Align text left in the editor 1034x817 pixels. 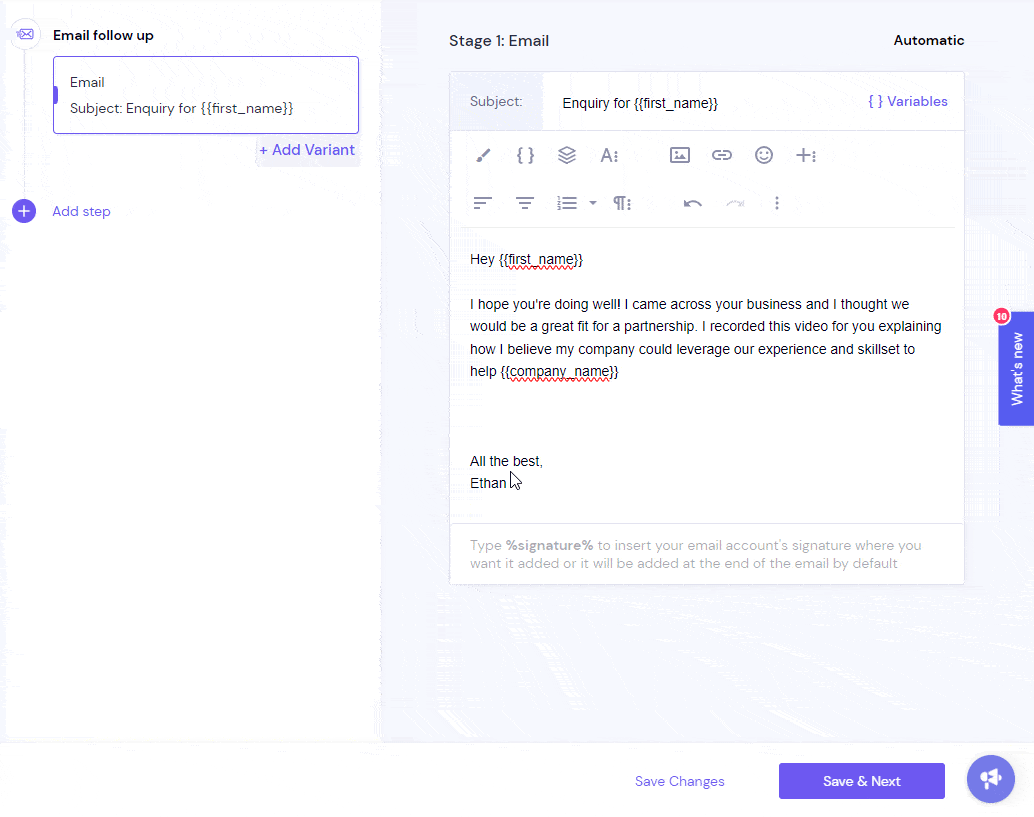[483, 203]
